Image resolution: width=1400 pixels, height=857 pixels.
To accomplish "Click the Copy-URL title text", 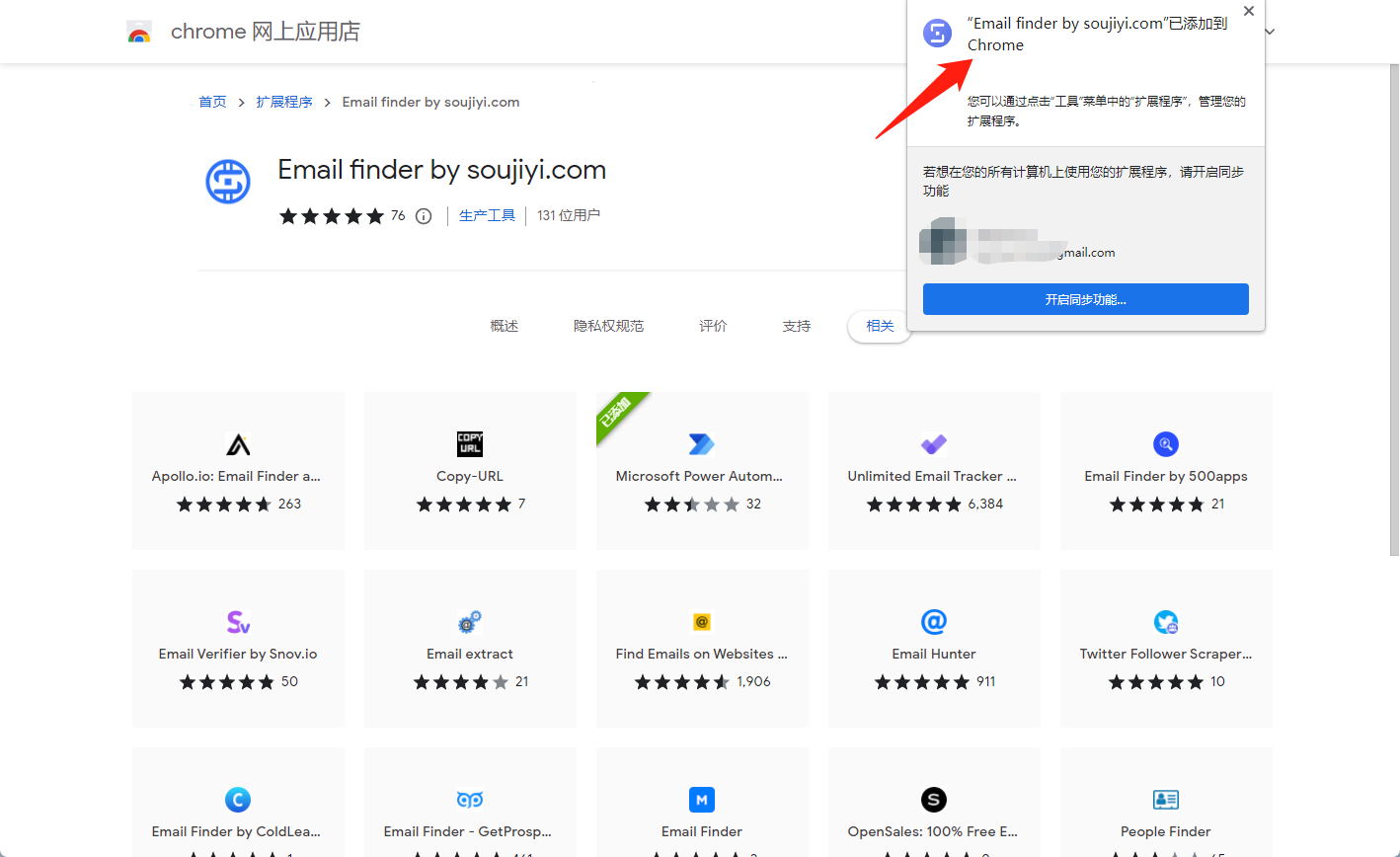I will (470, 476).
